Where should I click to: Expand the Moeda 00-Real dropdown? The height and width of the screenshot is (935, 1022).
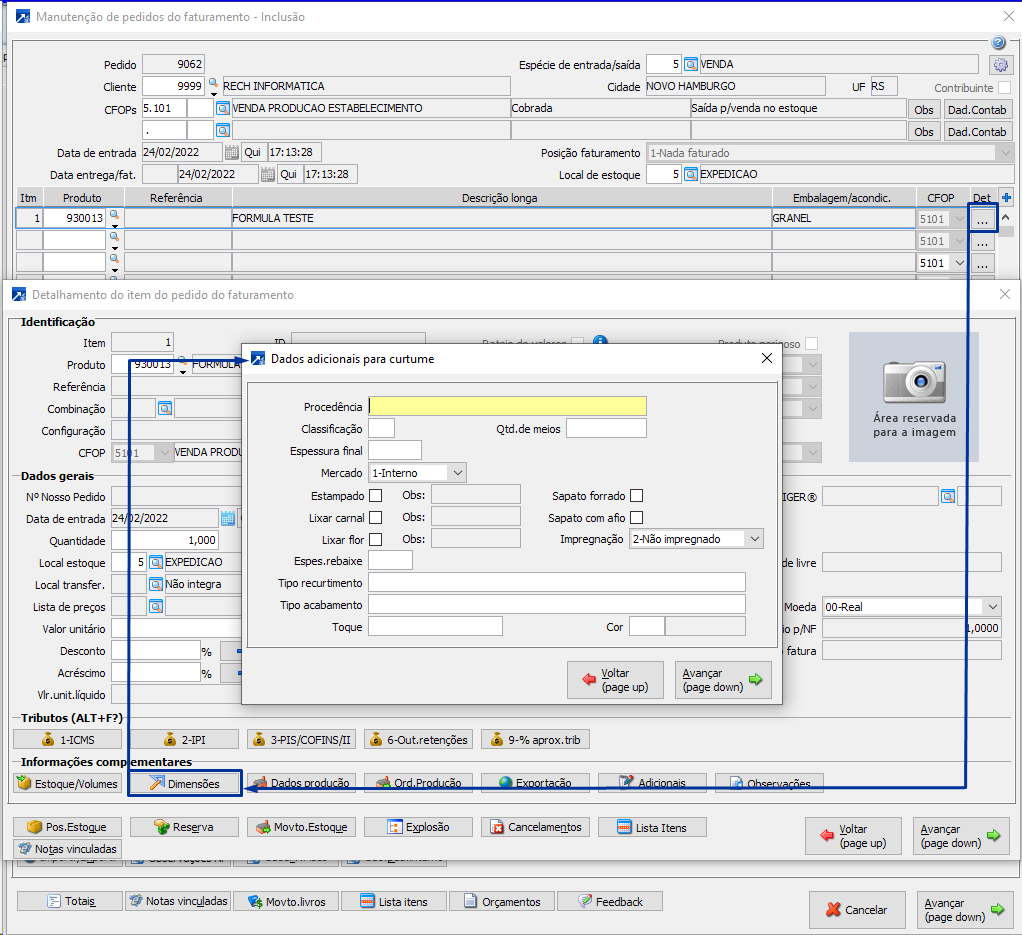click(x=991, y=607)
